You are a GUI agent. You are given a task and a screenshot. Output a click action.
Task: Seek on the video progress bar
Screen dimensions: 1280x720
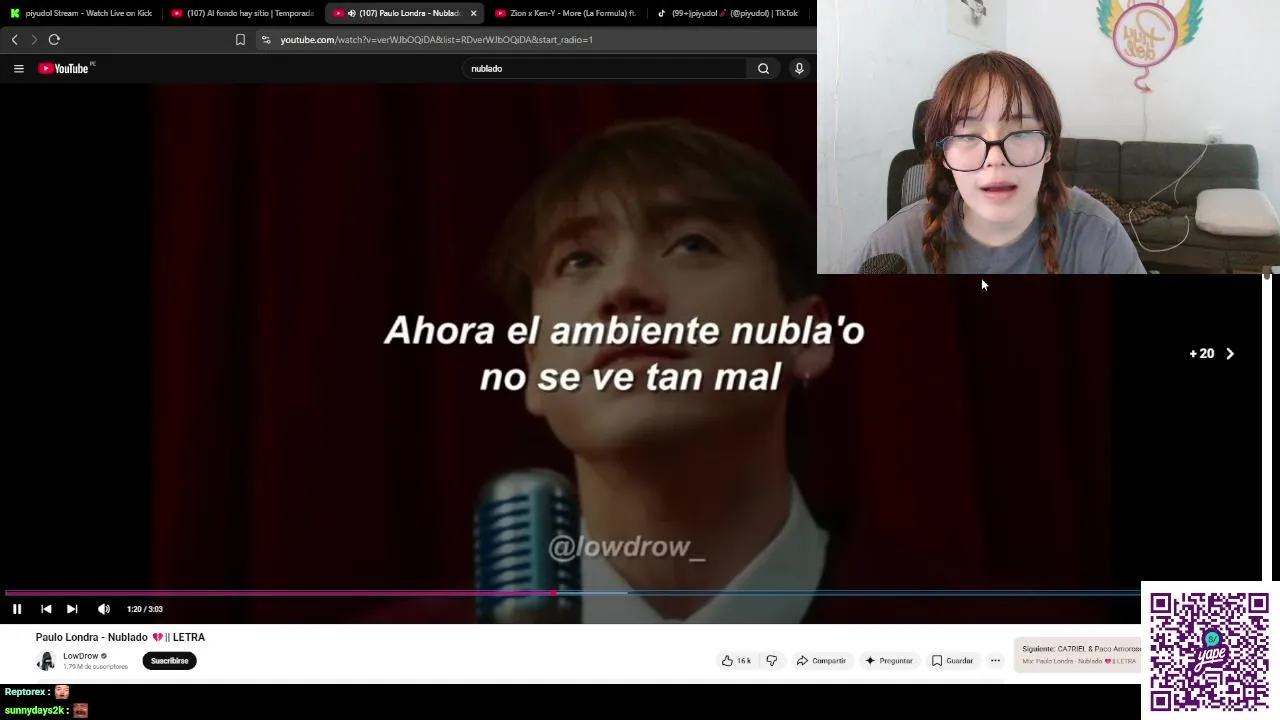(x=572, y=593)
